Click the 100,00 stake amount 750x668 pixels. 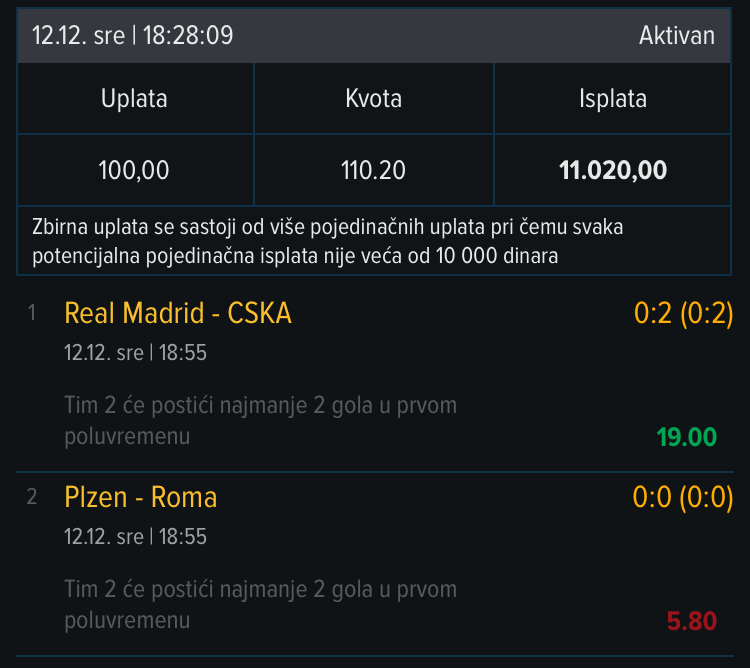pyautogui.click(x=134, y=170)
